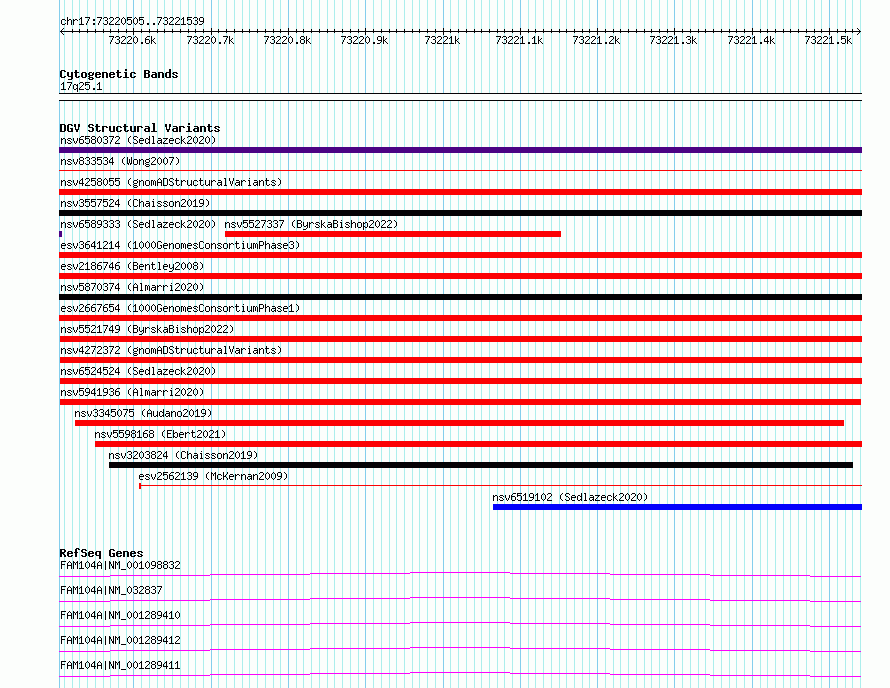Click the 73221.1k ruler mark
The height and width of the screenshot is (688, 890).
click(x=519, y=40)
